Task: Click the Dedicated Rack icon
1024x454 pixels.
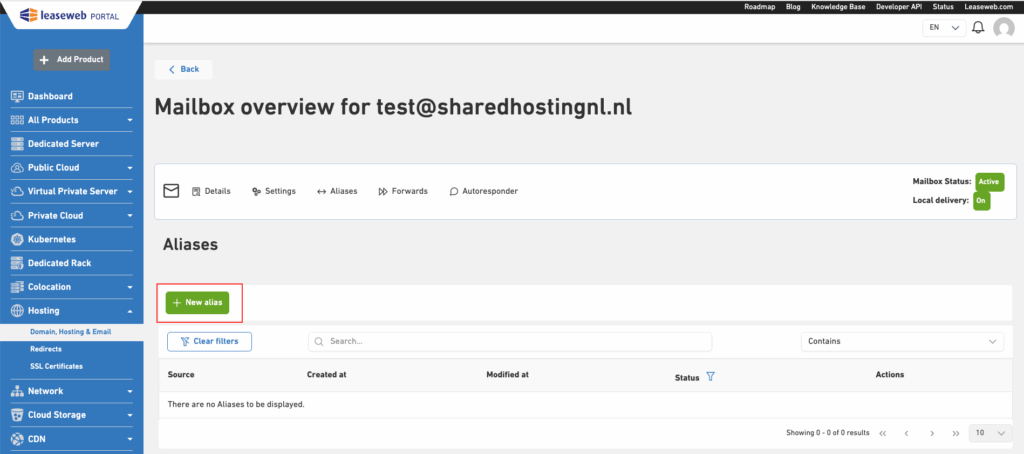Action: click(18, 263)
